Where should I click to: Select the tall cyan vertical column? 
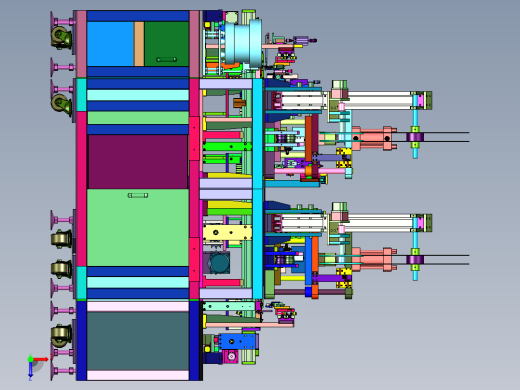pos(257,189)
